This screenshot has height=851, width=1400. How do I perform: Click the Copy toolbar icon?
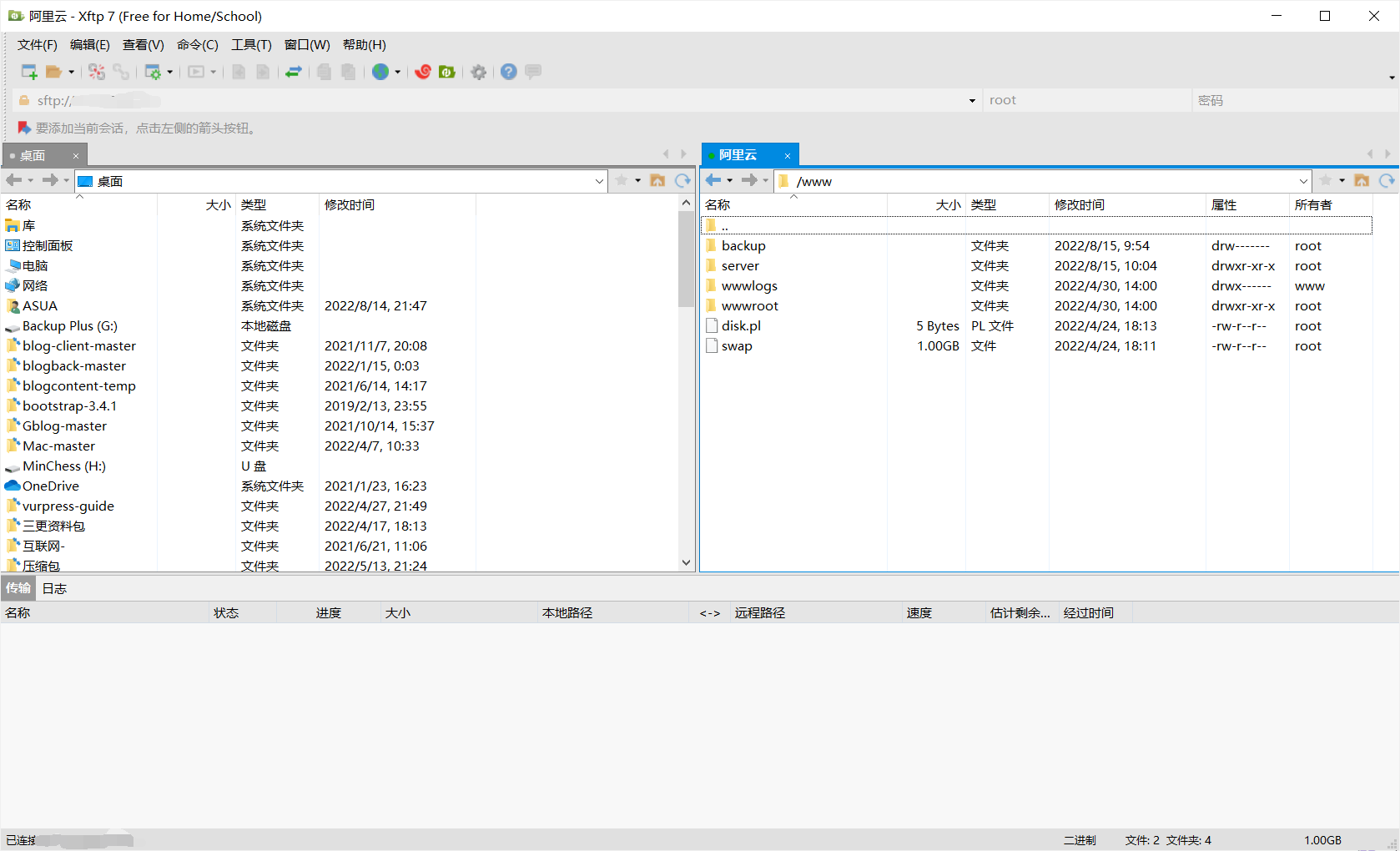coord(325,72)
